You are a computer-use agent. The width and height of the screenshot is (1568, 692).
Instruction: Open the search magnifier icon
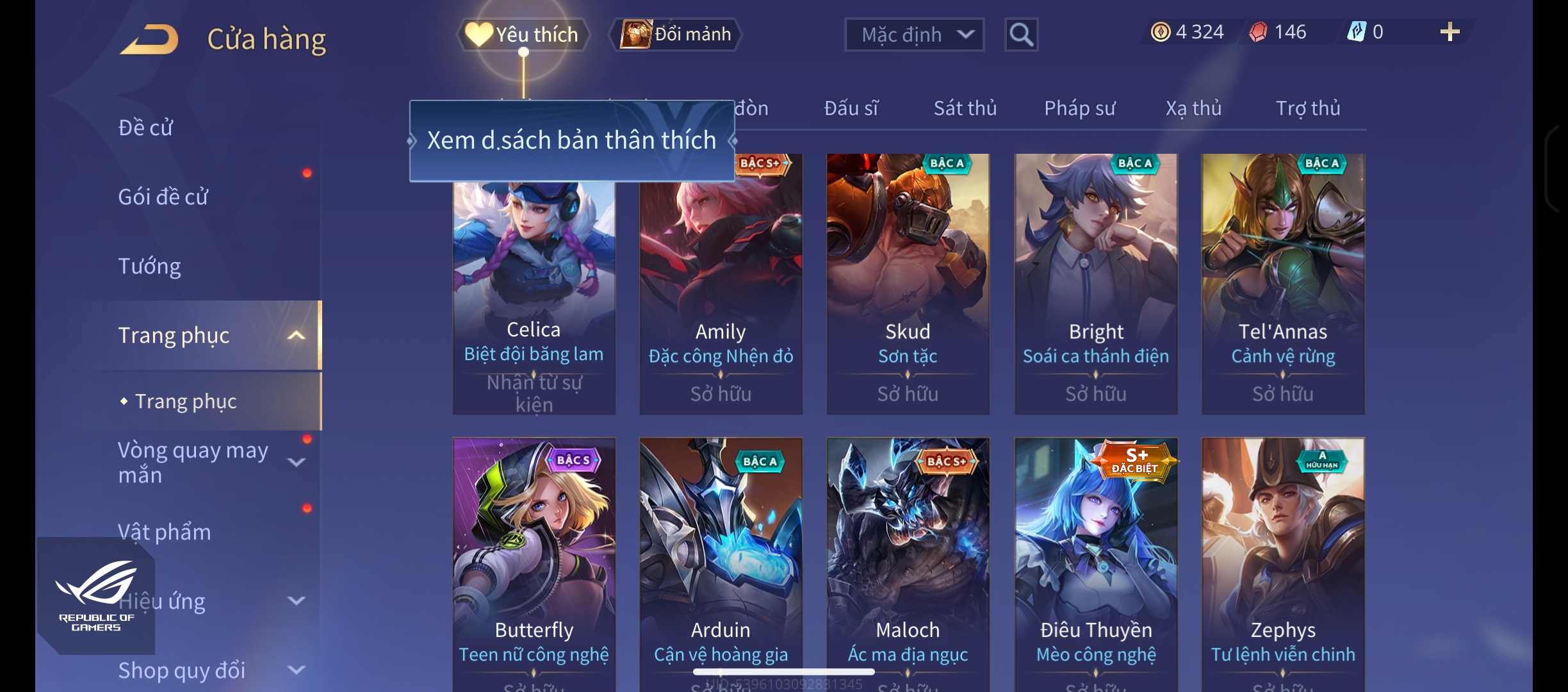(1021, 35)
